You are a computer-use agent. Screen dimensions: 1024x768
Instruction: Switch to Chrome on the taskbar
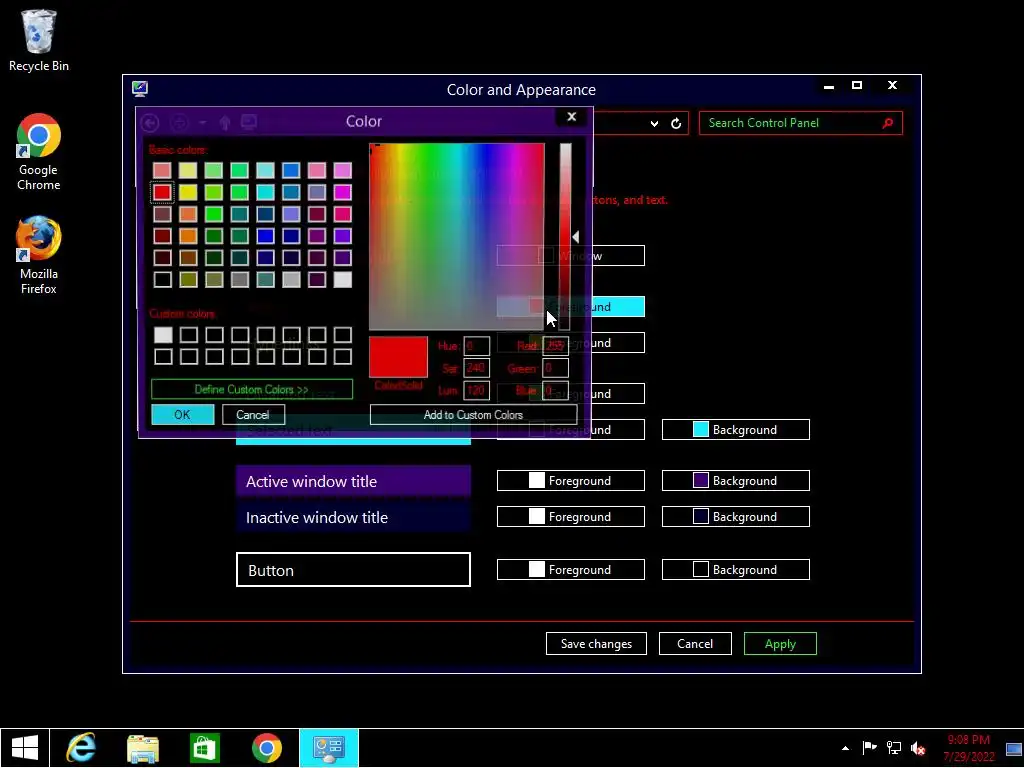tap(266, 748)
